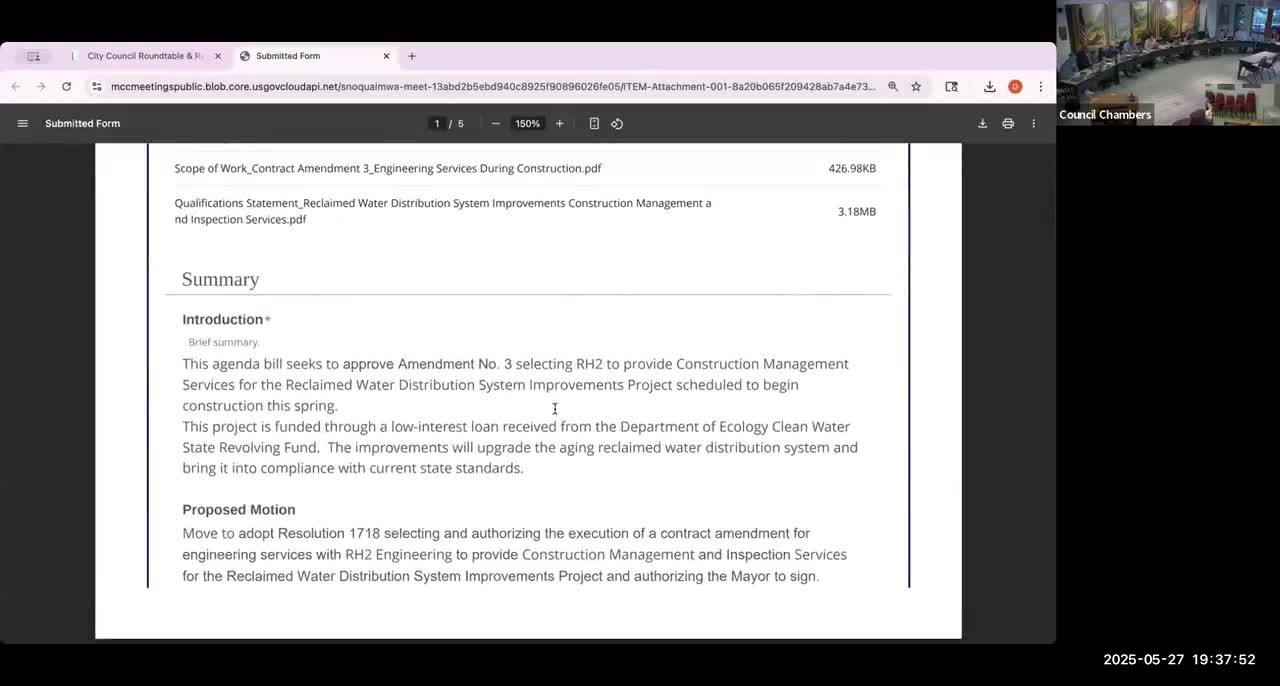Close the City Council Roundtable tab
The width and height of the screenshot is (1280, 686).
(218, 56)
